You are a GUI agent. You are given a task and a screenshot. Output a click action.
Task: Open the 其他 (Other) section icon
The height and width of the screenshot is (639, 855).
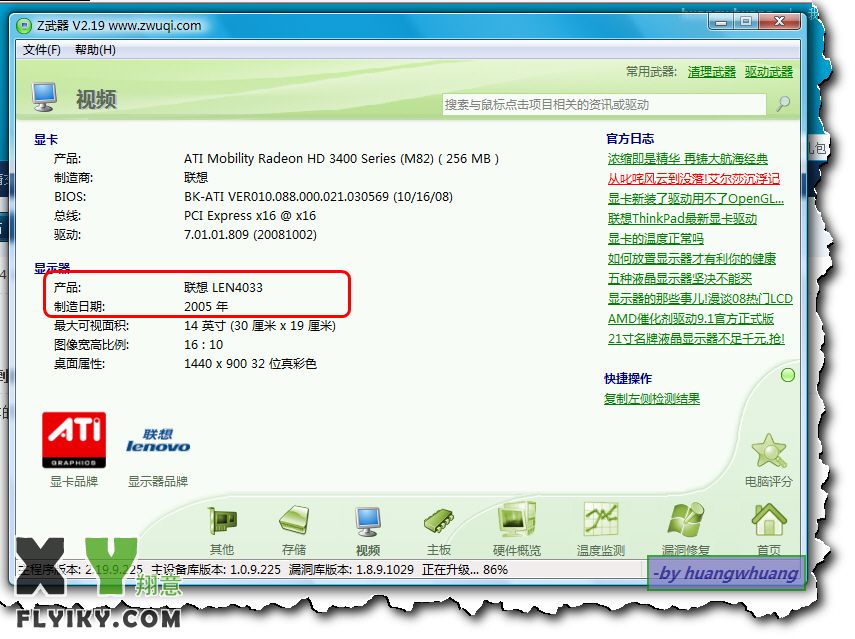[222, 521]
